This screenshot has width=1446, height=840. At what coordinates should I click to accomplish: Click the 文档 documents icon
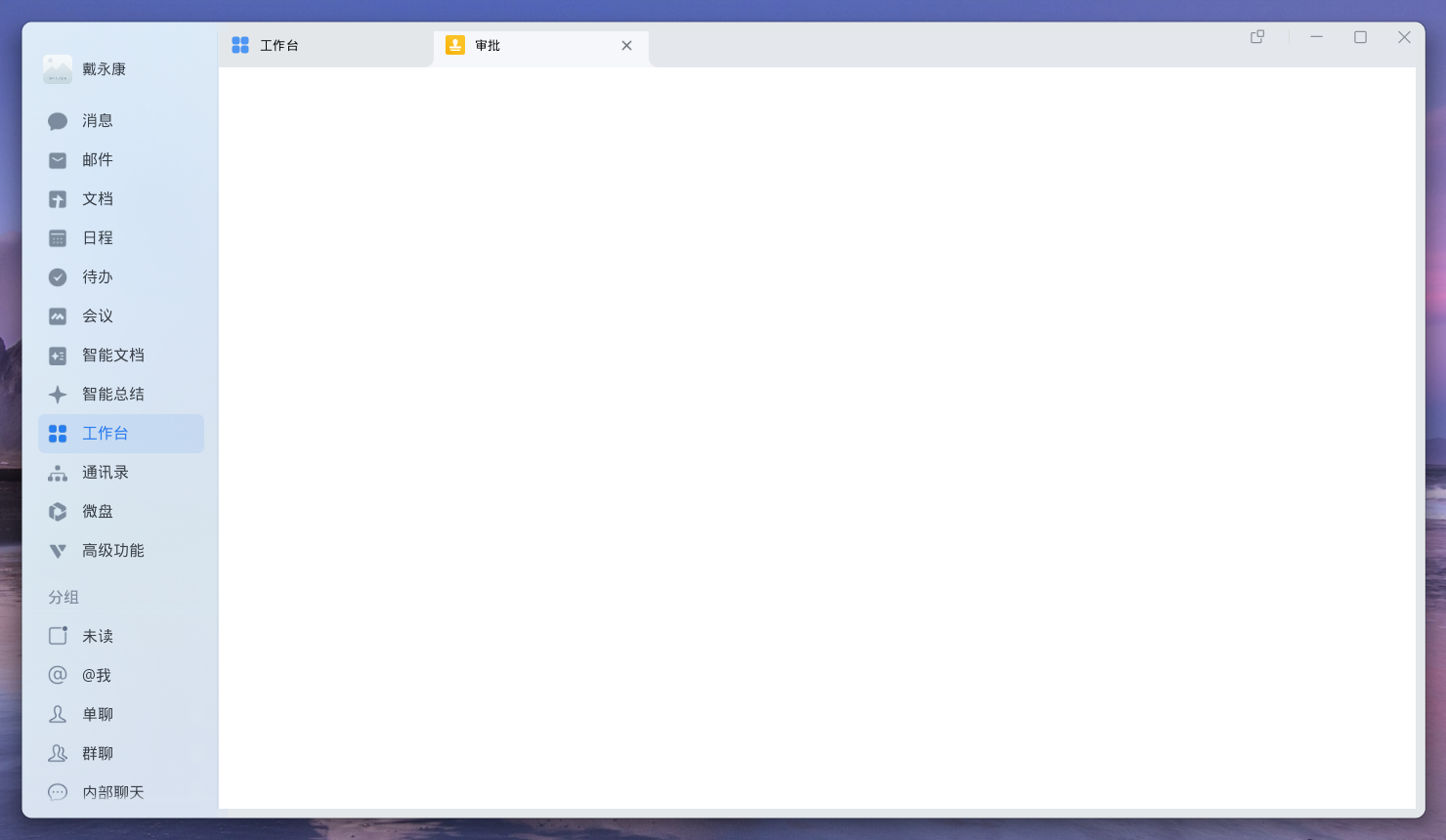58,199
